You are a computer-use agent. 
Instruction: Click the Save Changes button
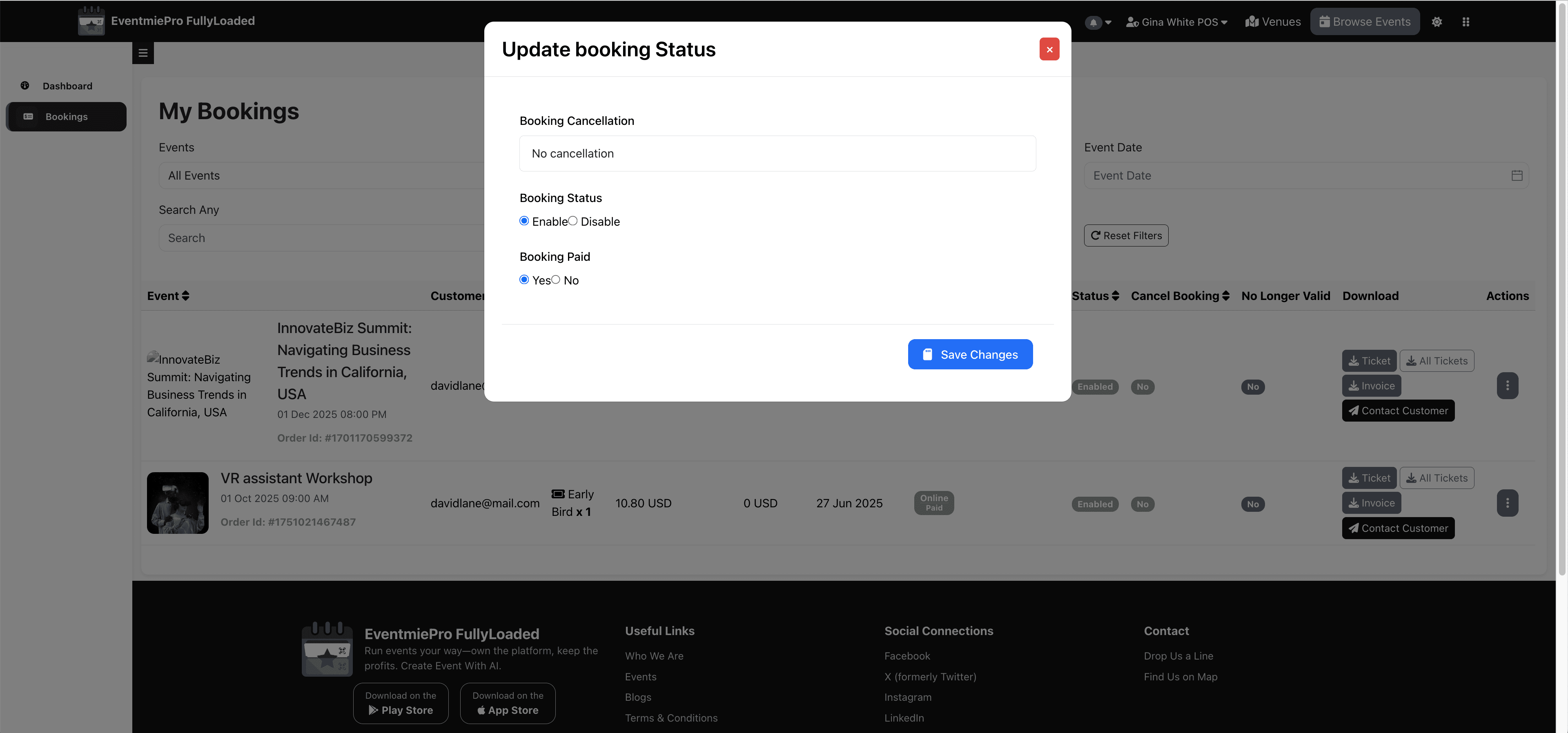[x=970, y=354]
